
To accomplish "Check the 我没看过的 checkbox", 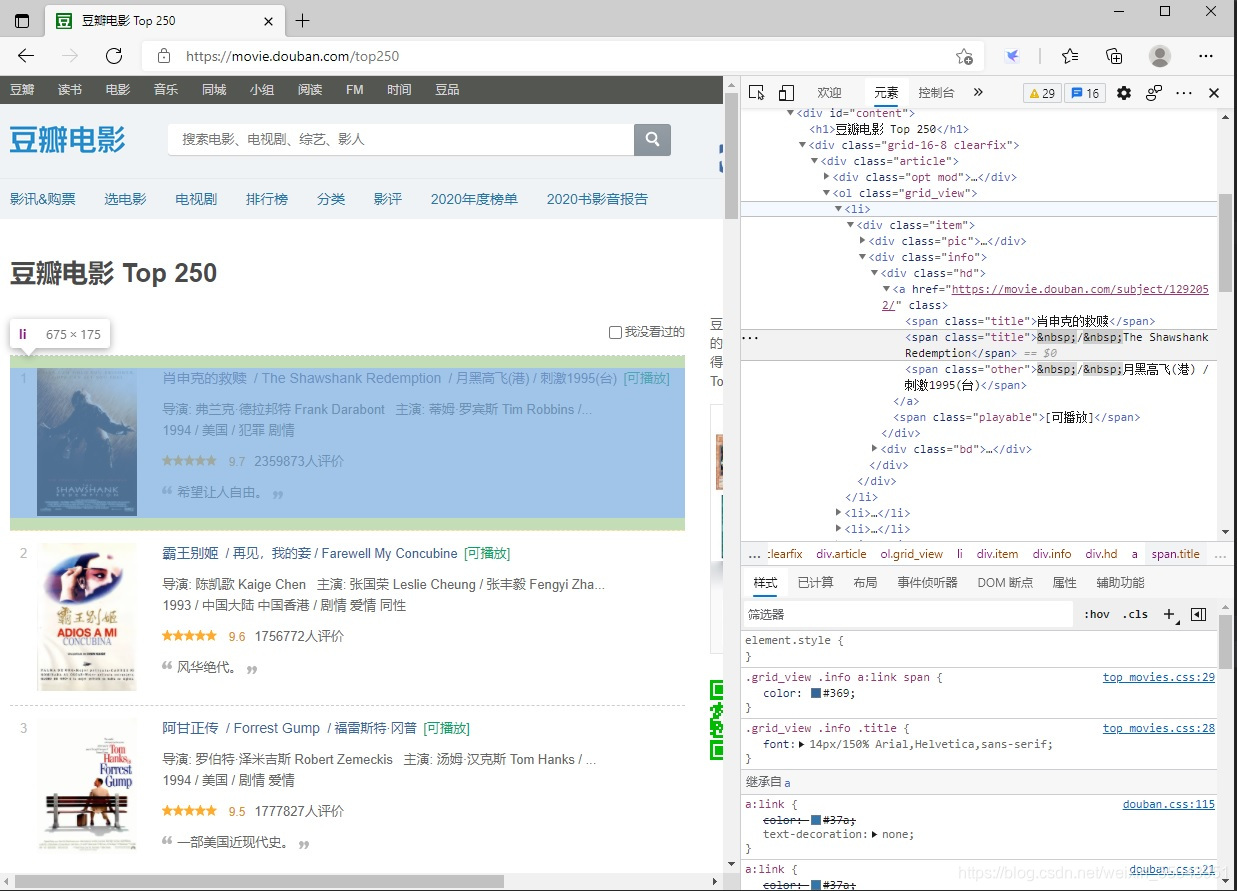I will [x=615, y=332].
